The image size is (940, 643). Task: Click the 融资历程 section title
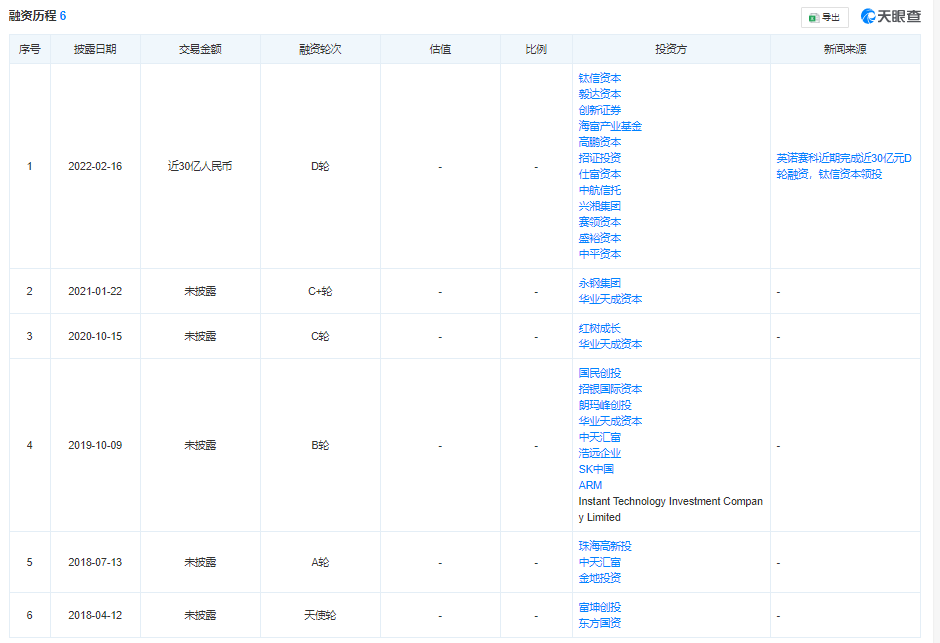click(32, 16)
